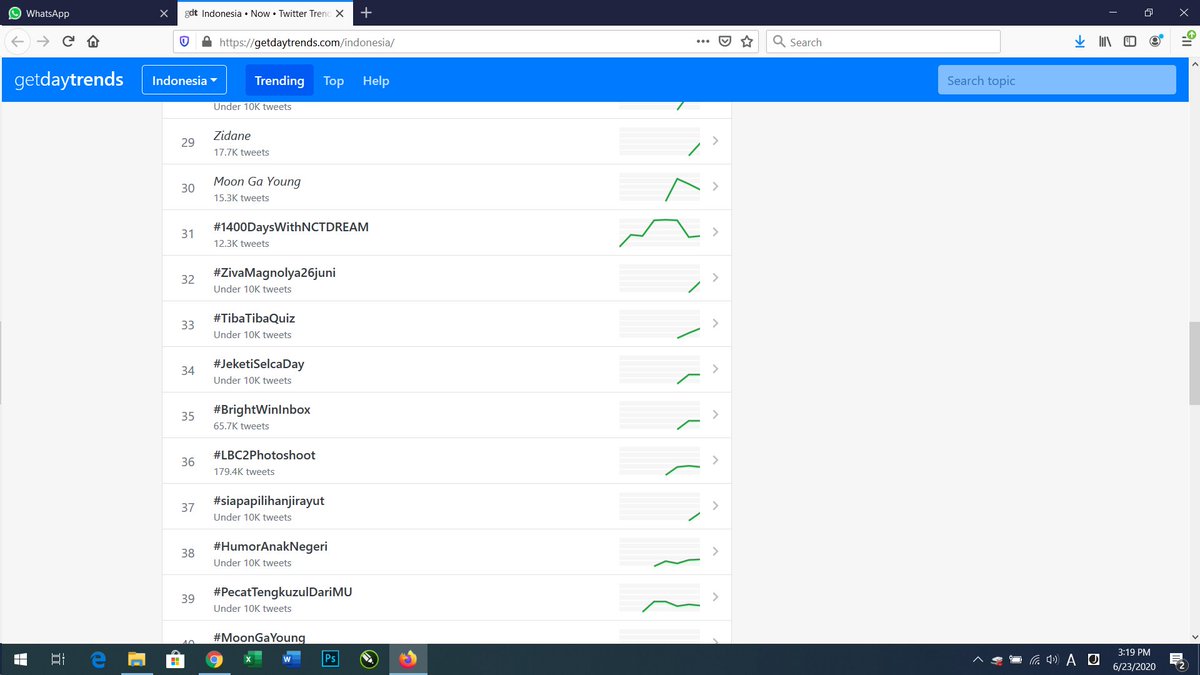Click the Firefox forward arrow button
The height and width of the screenshot is (675, 1200).
(x=43, y=42)
